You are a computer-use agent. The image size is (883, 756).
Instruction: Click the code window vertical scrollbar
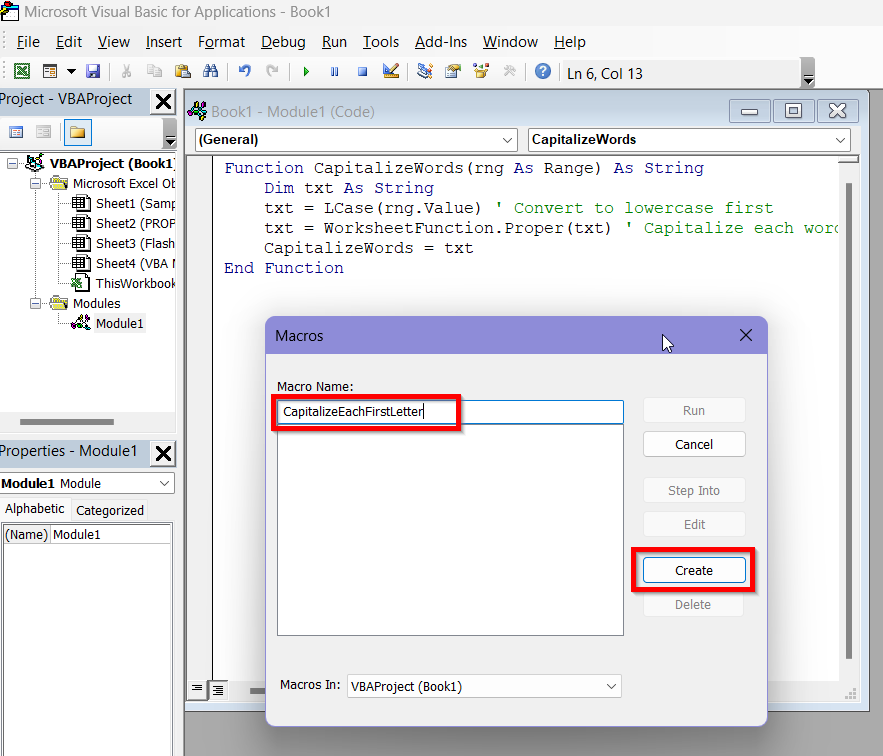(x=849, y=420)
